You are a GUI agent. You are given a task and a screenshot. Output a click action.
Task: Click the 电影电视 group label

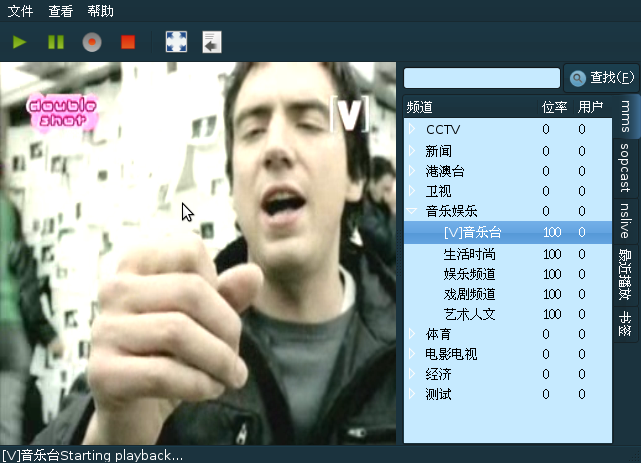451,354
